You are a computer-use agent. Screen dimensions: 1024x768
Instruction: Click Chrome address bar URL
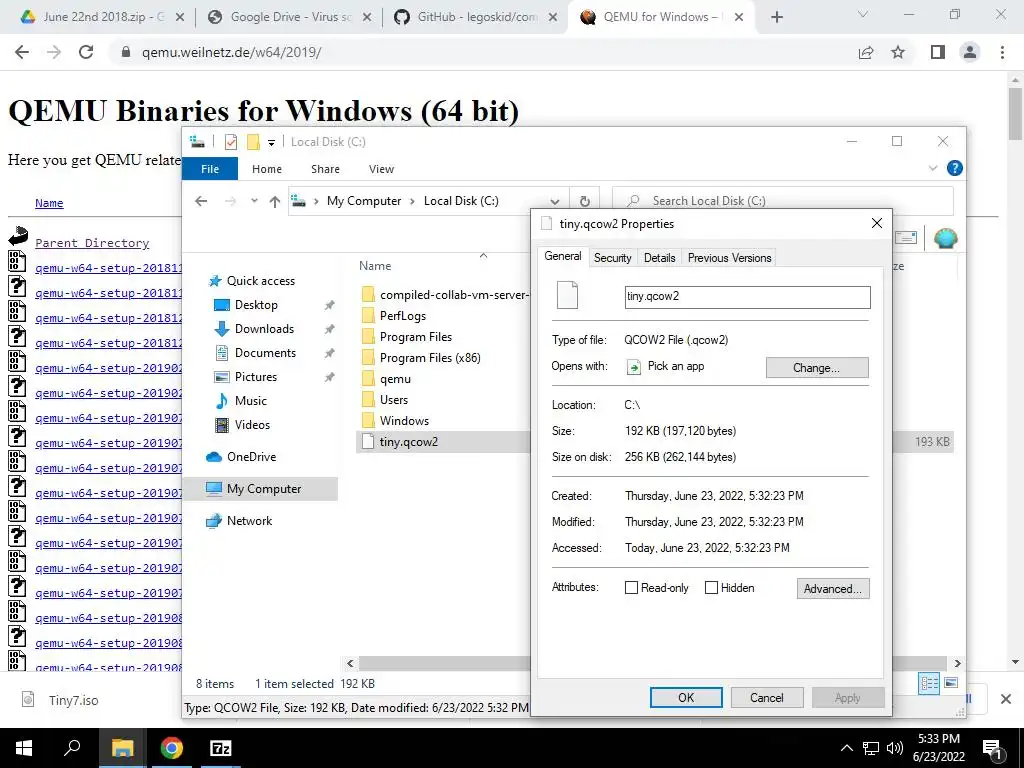(231, 52)
